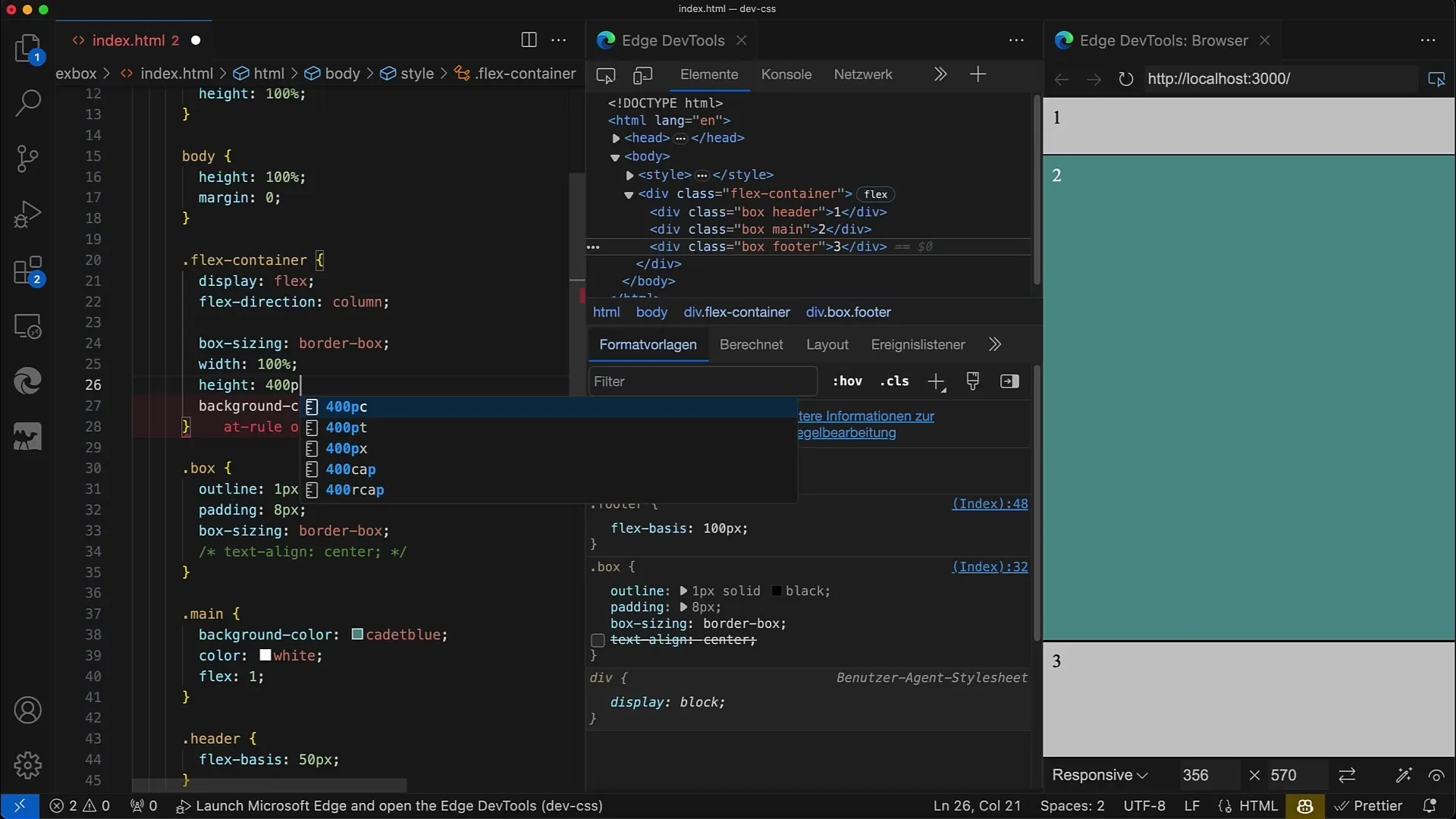Image resolution: width=1456 pixels, height=819 pixels.
Task: Click the localhost:3000 address bar
Action: 1279,79
